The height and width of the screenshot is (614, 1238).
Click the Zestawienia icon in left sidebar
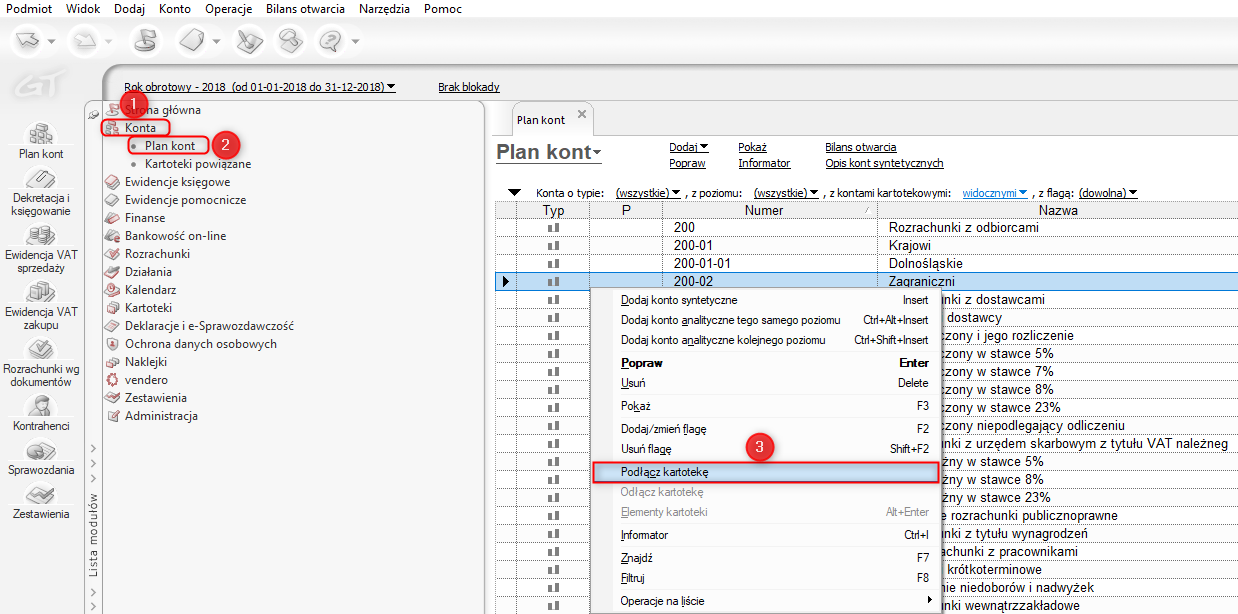[x=41, y=502]
